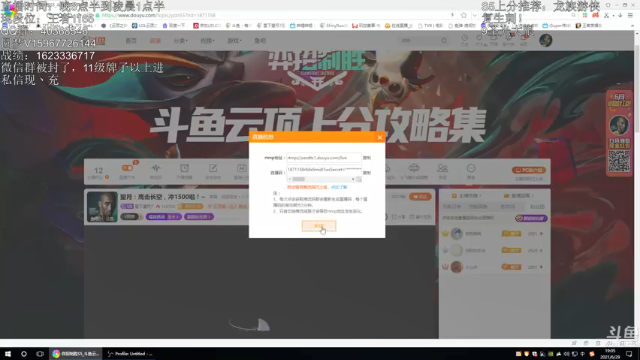
Task: Open the Windows notification center icon
Action: [629, 354]
